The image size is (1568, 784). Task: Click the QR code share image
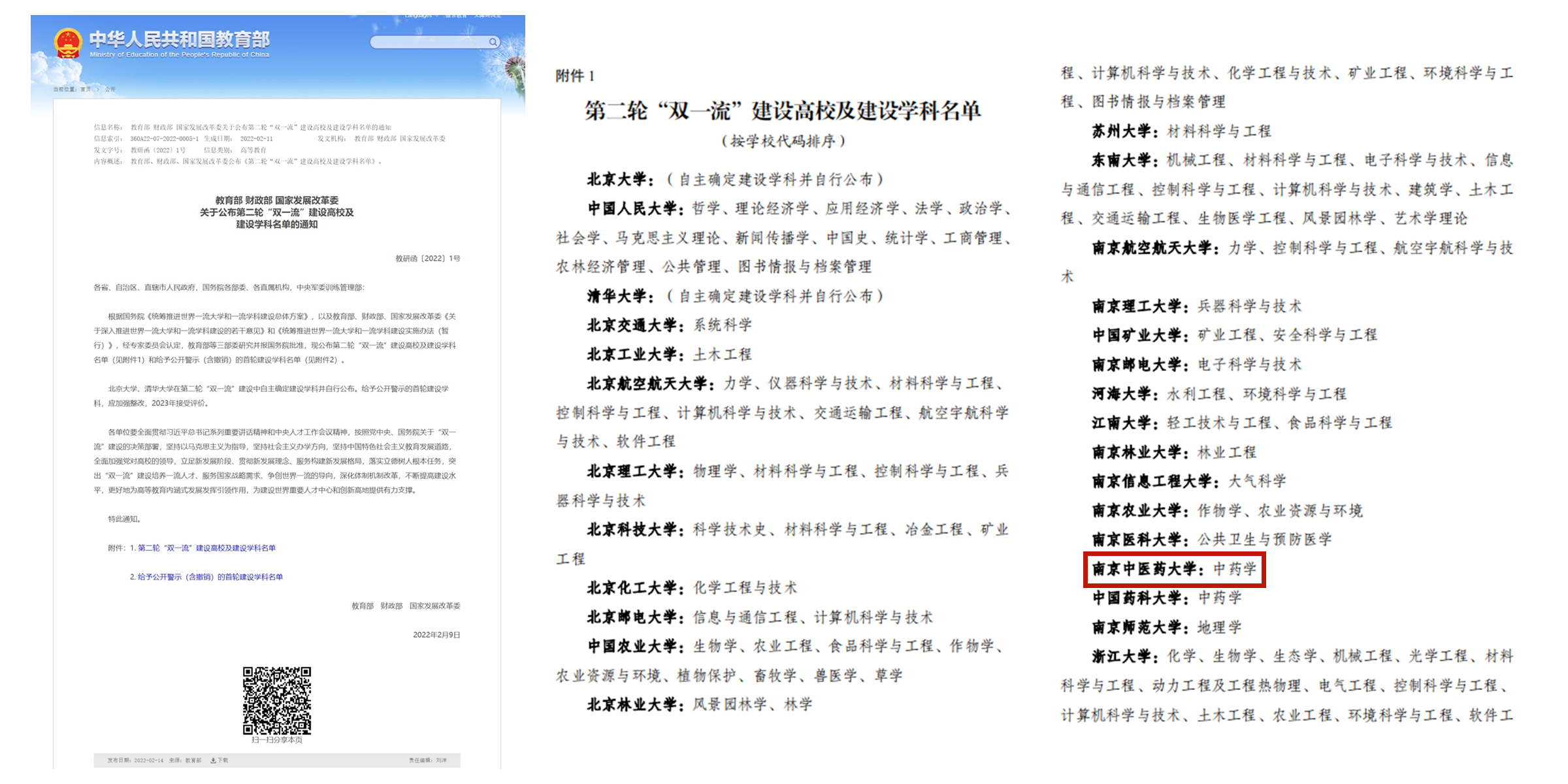click(x=277, y=700)
